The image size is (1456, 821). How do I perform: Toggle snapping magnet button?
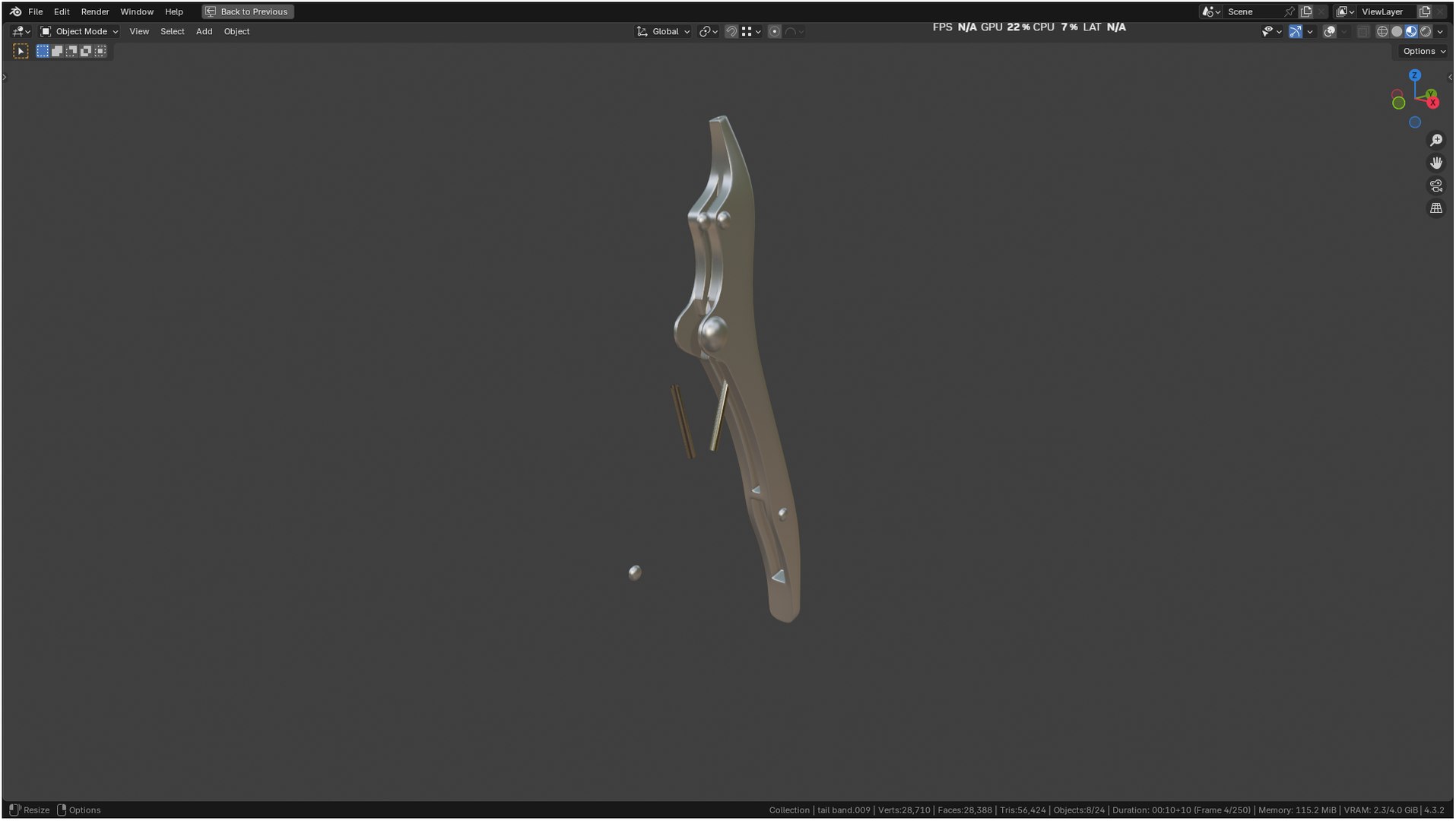click(731, 31)
